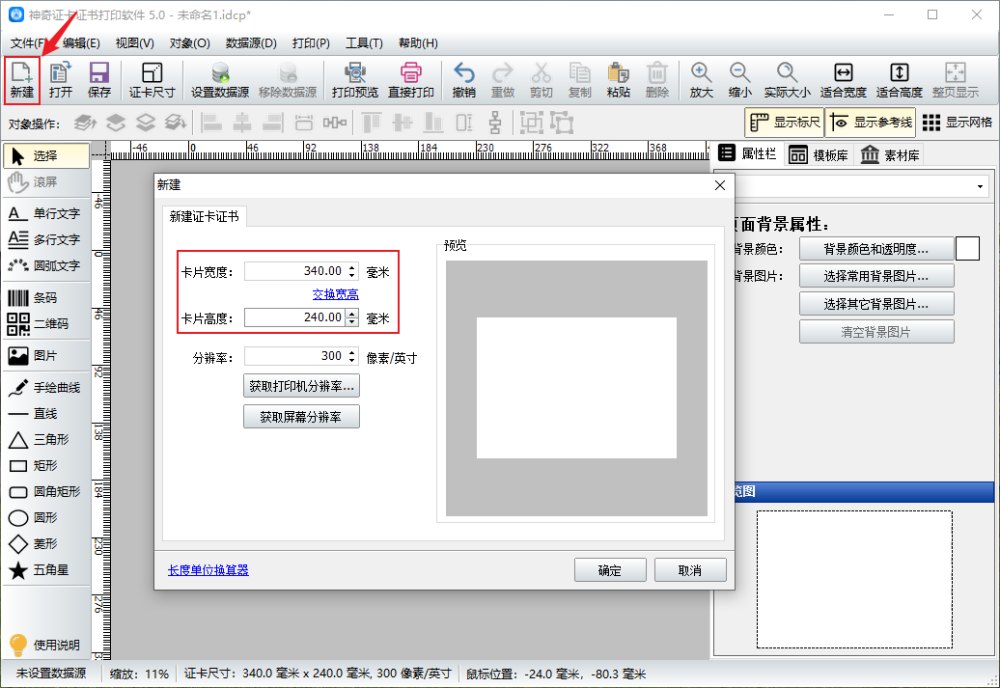Click the 打开 (Open) toolbar icon
Screen dimensions: 1000x688
[61, 80]
